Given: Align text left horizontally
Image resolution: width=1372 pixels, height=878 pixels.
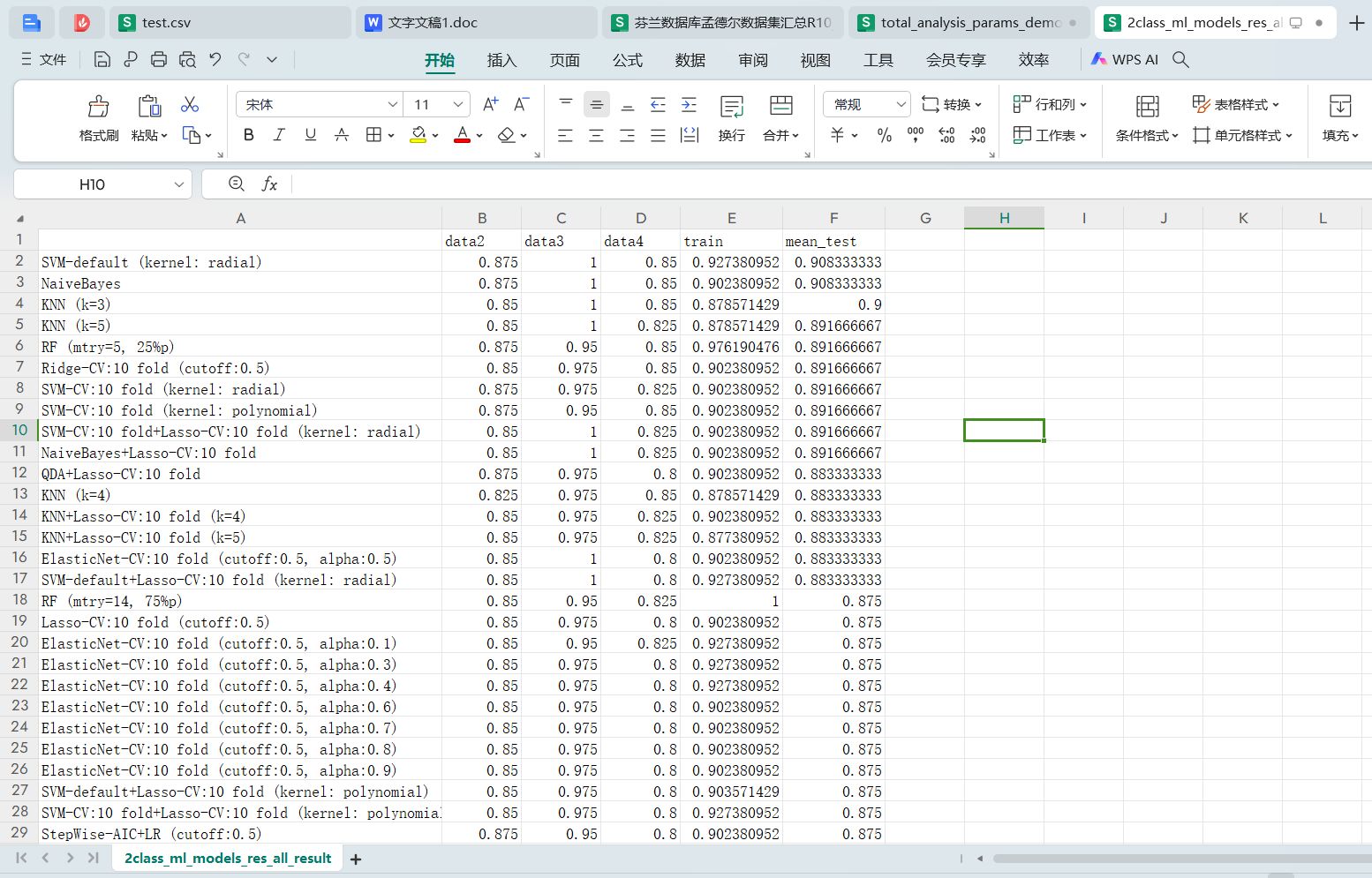Looking at the screenshot, I should point(566,135).
